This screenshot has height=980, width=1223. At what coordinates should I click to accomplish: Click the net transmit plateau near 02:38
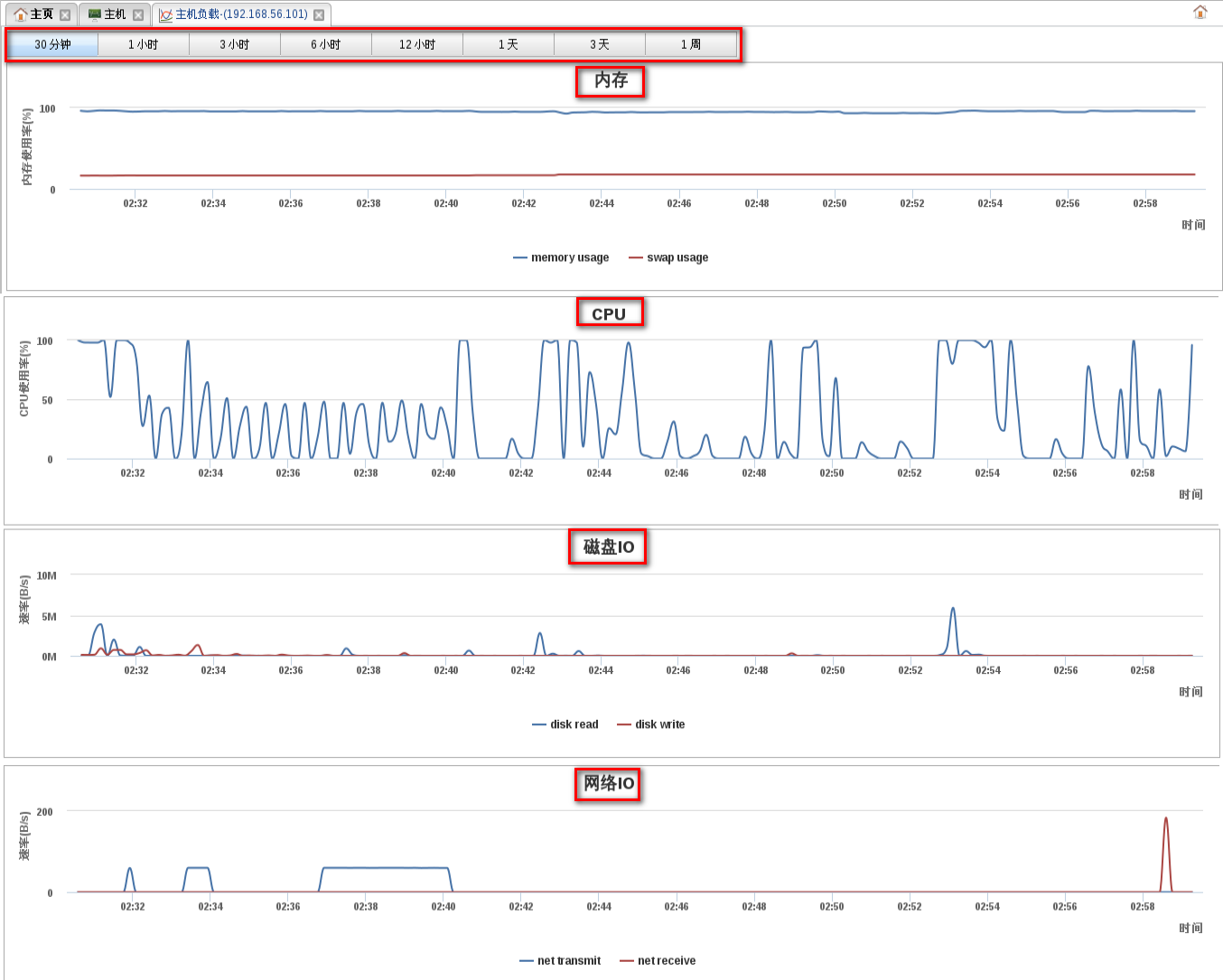[386, 868]
